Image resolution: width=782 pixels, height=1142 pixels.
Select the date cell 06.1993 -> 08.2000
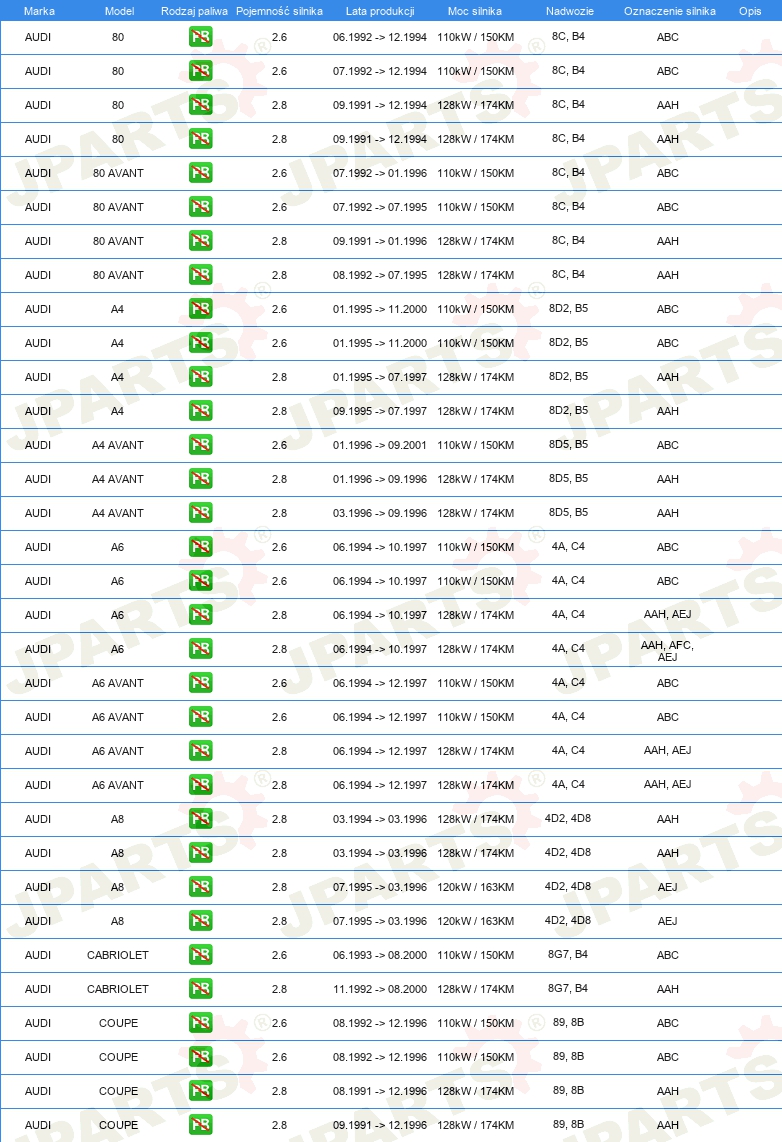pyautogui.click(x=380, y=955)
